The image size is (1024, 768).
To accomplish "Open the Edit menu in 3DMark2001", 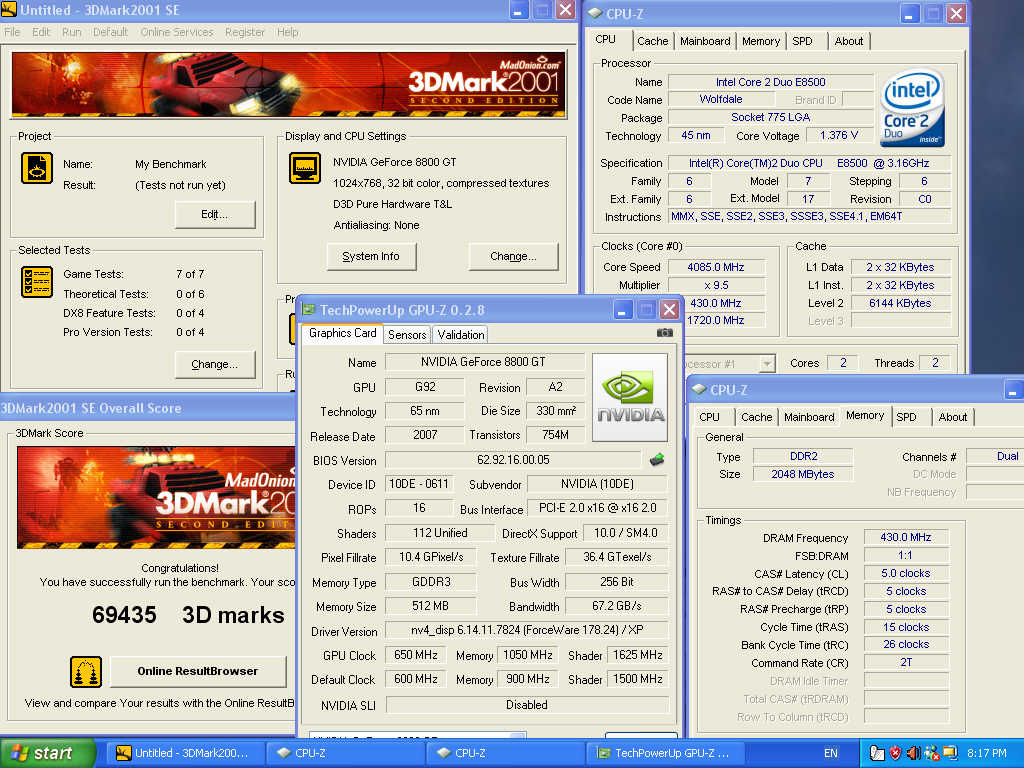I will click(x=41, y=32).
